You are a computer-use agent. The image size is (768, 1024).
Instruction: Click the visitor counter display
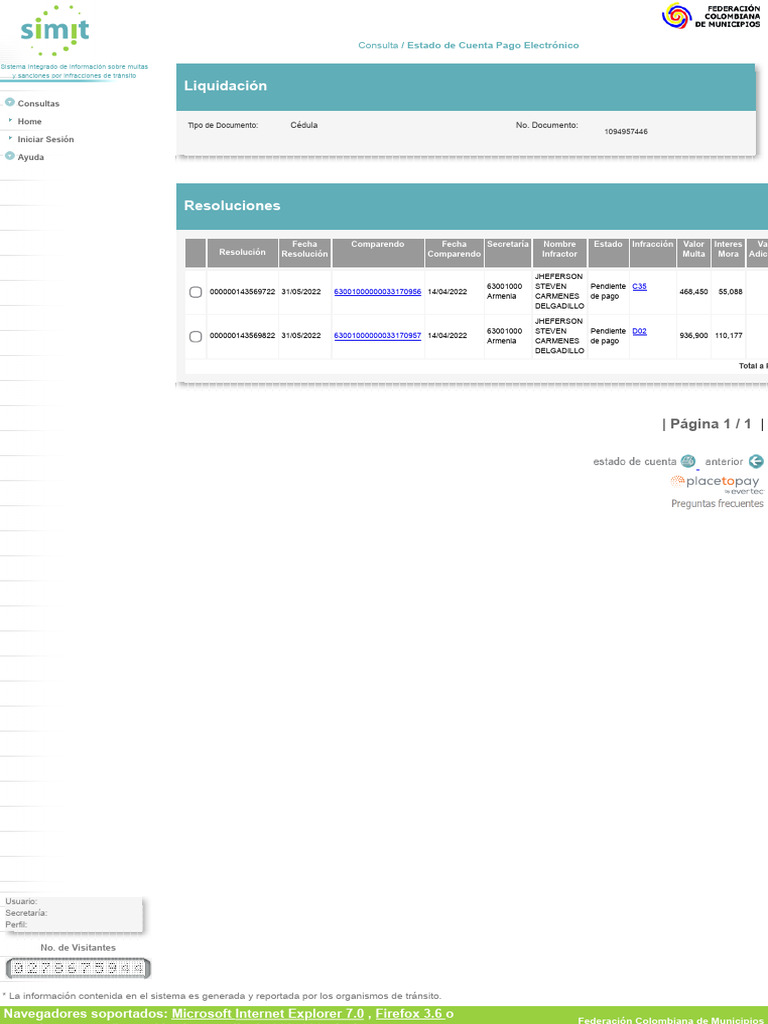pyautogui.click(x=78, y=968)
